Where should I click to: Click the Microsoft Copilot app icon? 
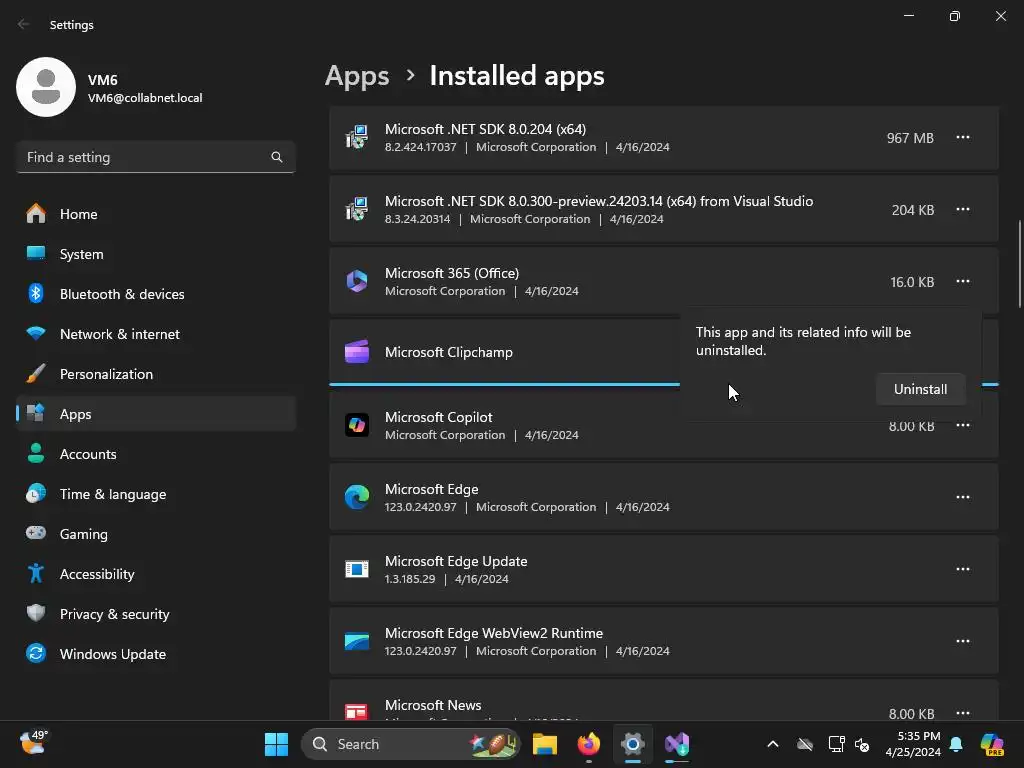click(357, 425)
